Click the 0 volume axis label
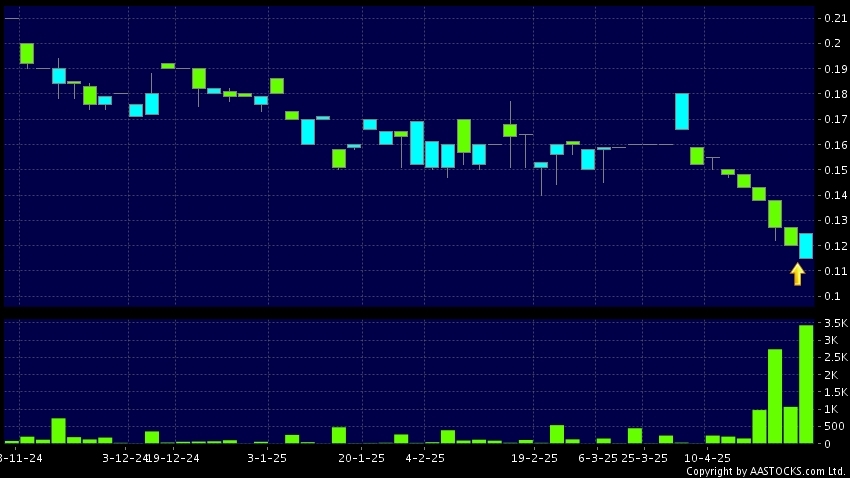The image size is (850, 478). [x=827, y=444]
